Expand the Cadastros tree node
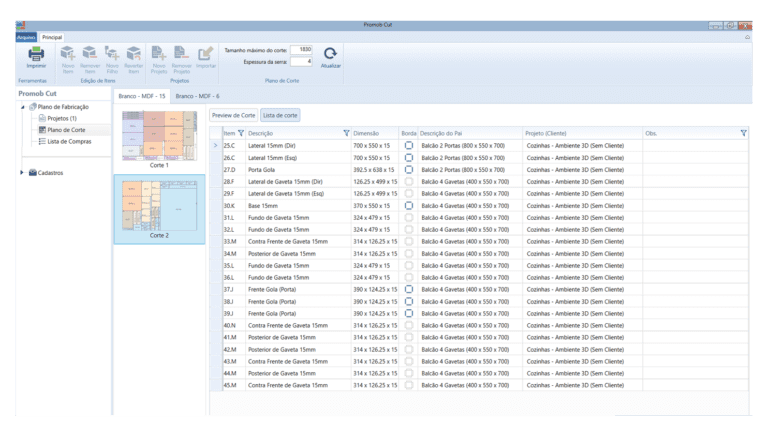 (22, 172)
